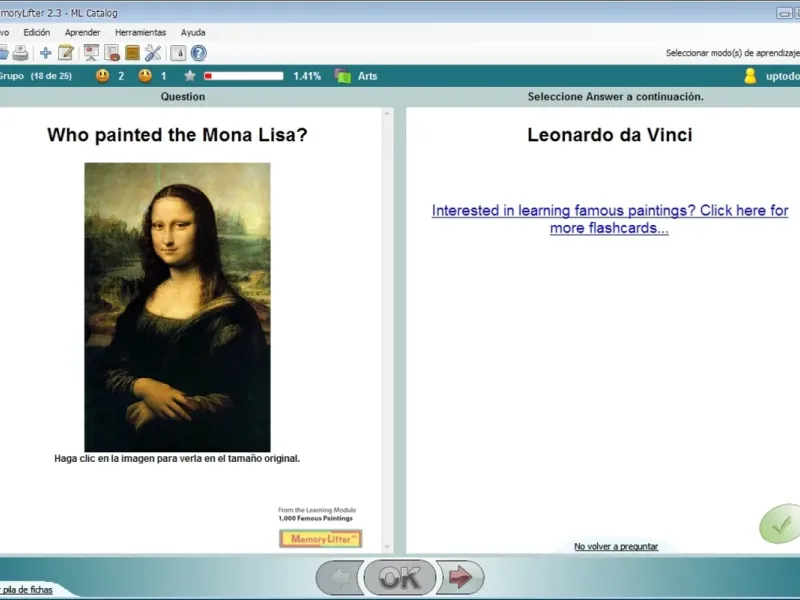This screenshot has height=600, width=800.
Task: Click the card list with red dot icon
Action: (112, 53)
